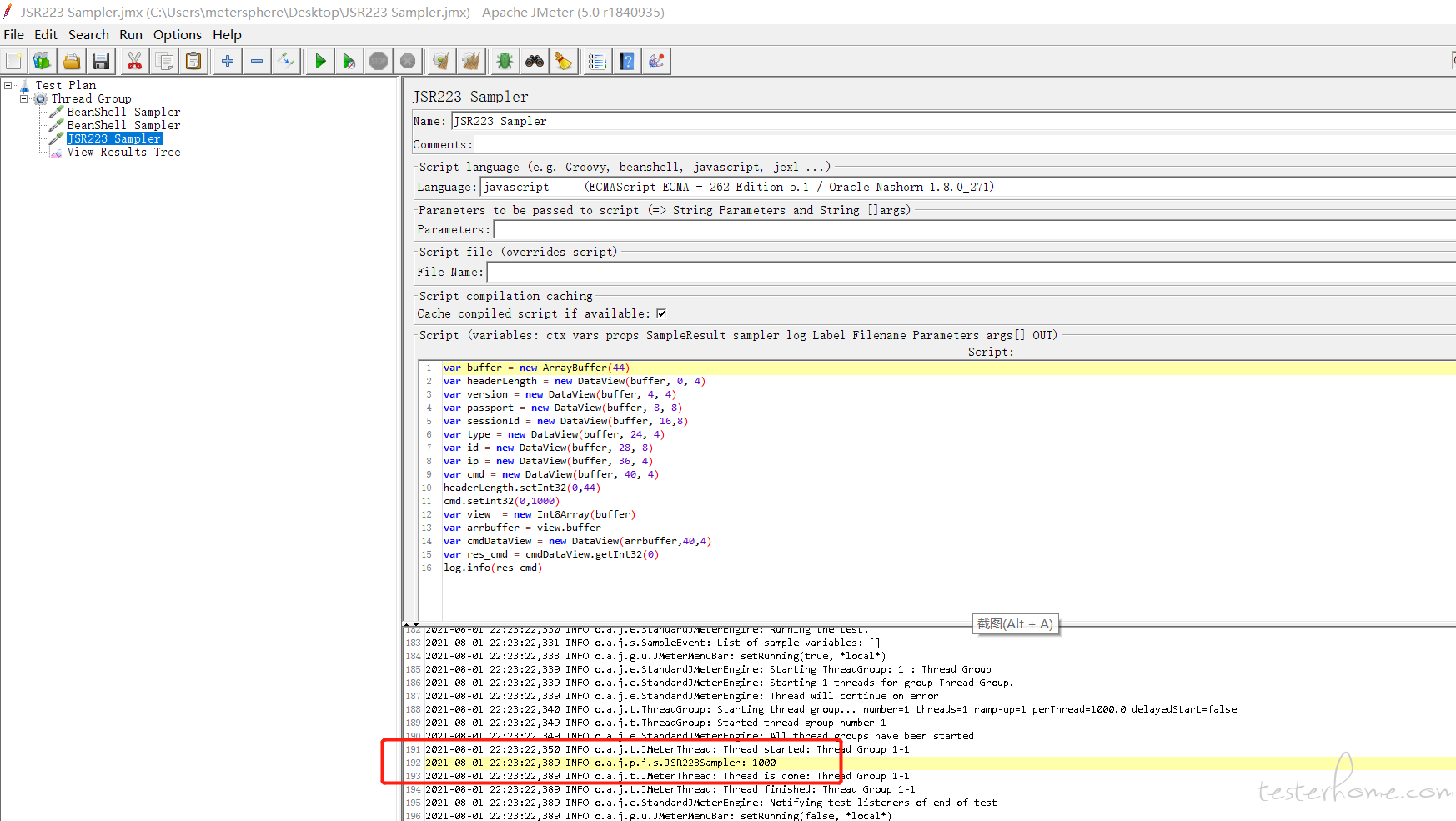1456x821 pixels.
Task: Click log line 'JSR223Sampler: 1000'
Action: coord(600,763)
